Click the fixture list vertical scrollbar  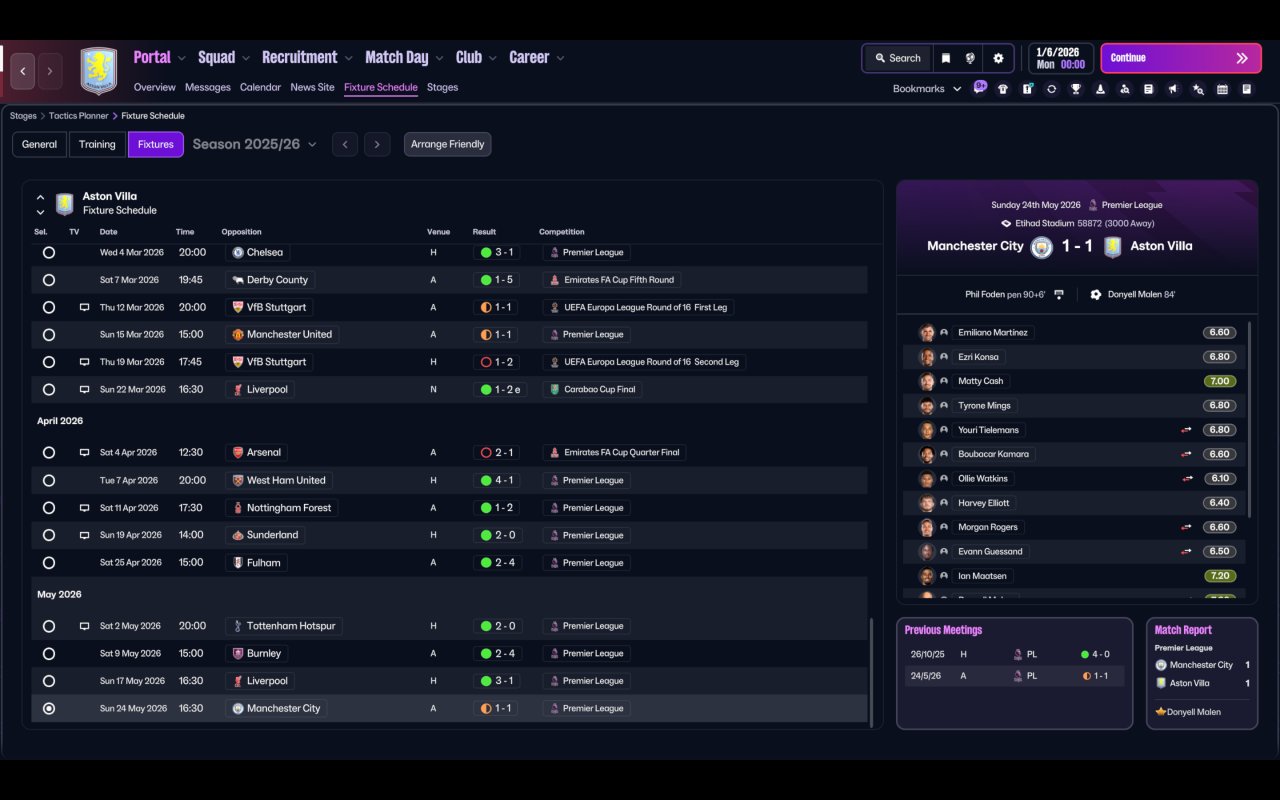pos(872,672)
